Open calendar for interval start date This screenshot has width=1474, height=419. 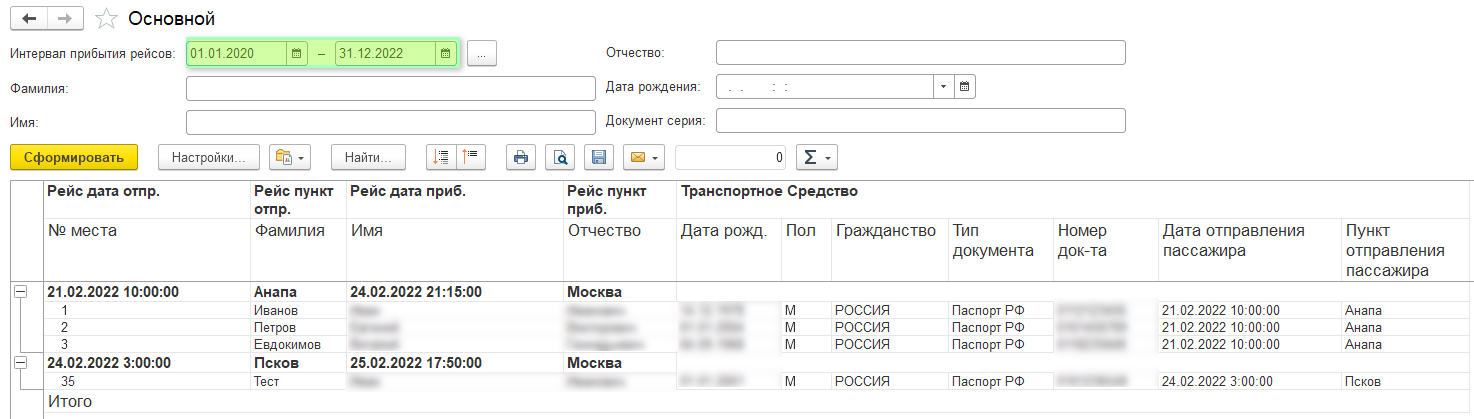click(x=297, y=54)
